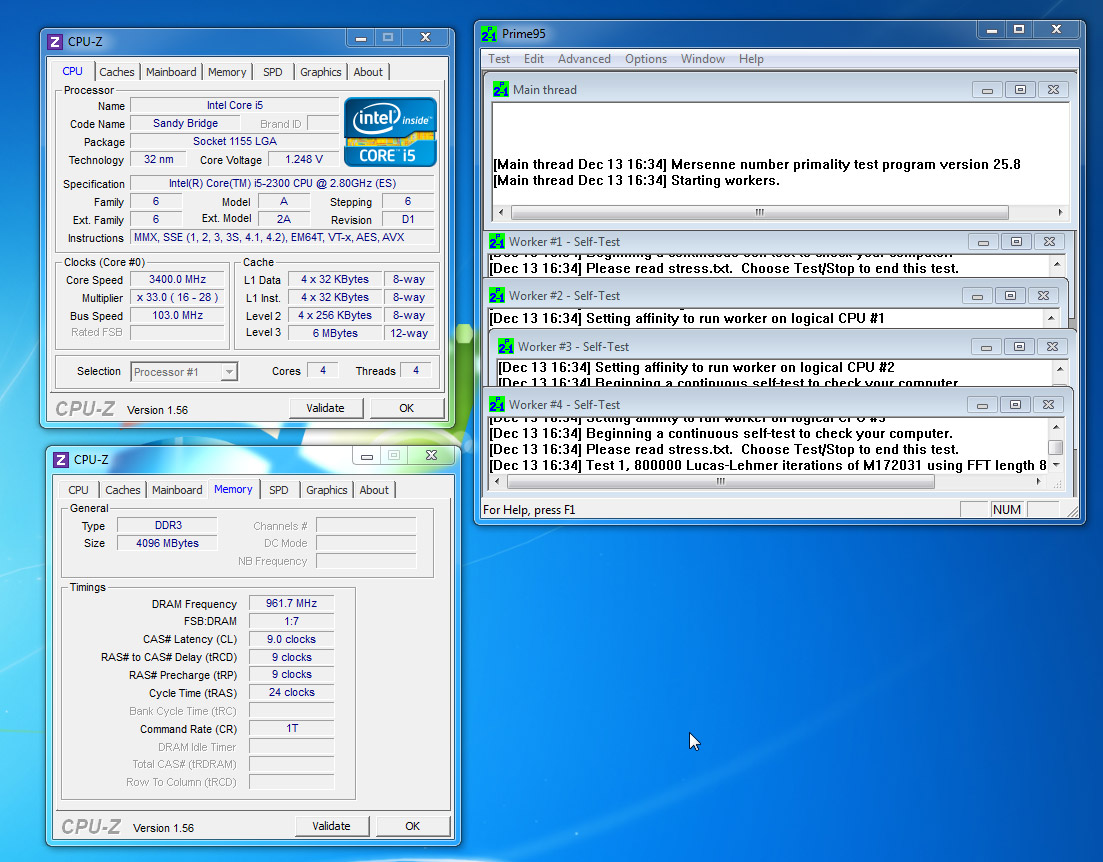Click the Main thread window icon

tap(501, 89)
